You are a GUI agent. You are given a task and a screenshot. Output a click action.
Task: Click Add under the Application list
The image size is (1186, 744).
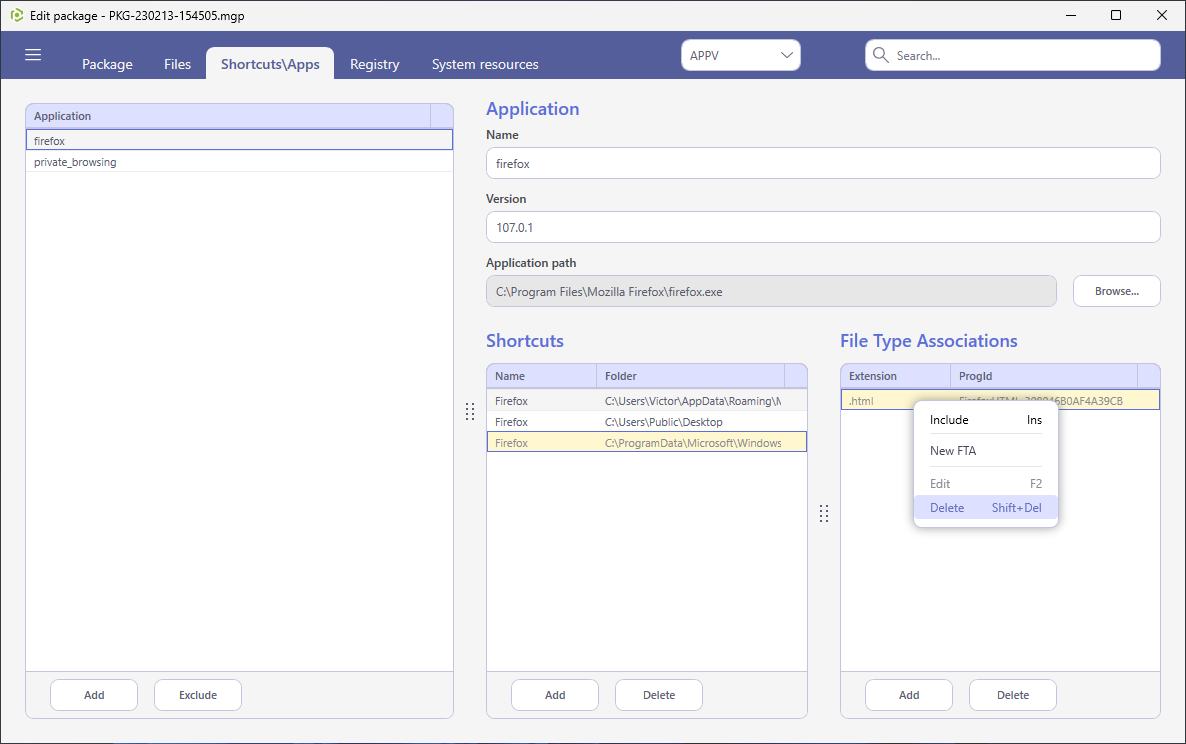point(94,695)
